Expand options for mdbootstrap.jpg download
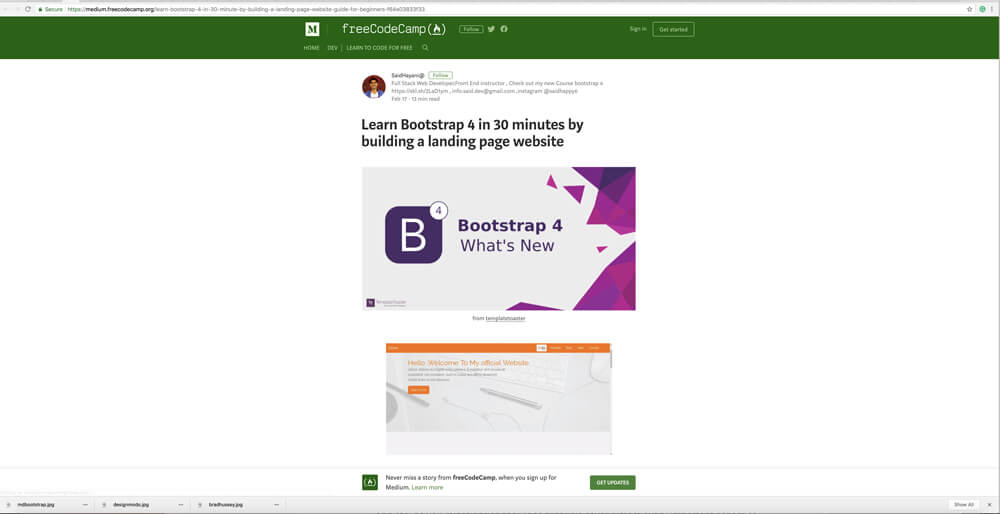This screenshot has height=514, width=1000. click(x=85, y=504)
